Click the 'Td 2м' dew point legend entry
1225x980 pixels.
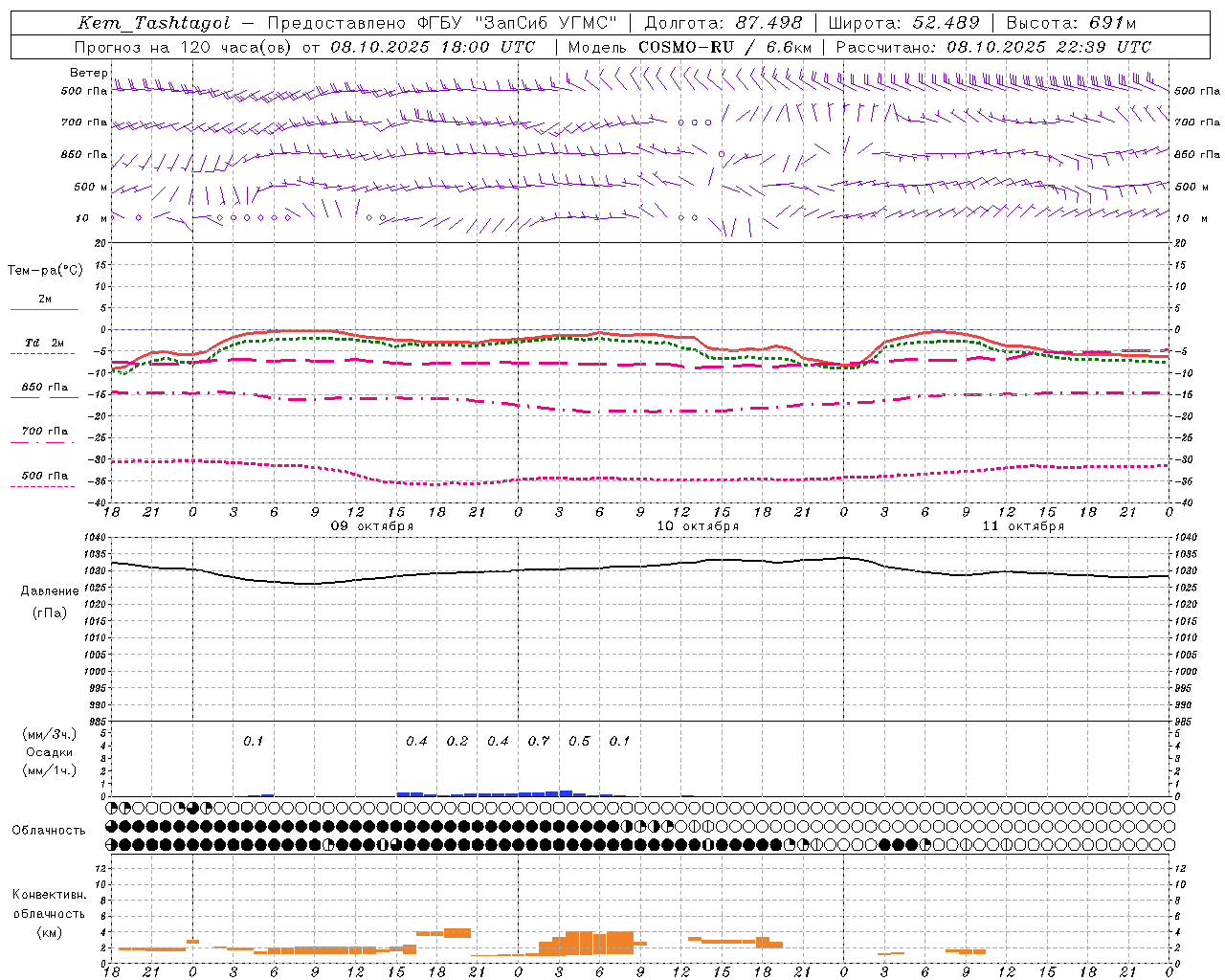click(x=44, y=343)
